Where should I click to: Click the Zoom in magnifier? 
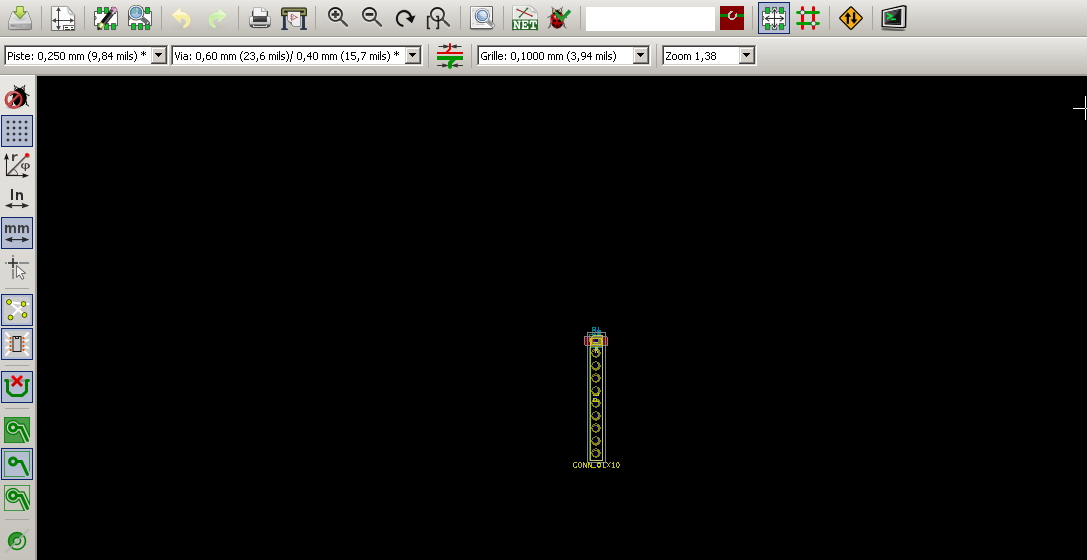pos(338,17)
